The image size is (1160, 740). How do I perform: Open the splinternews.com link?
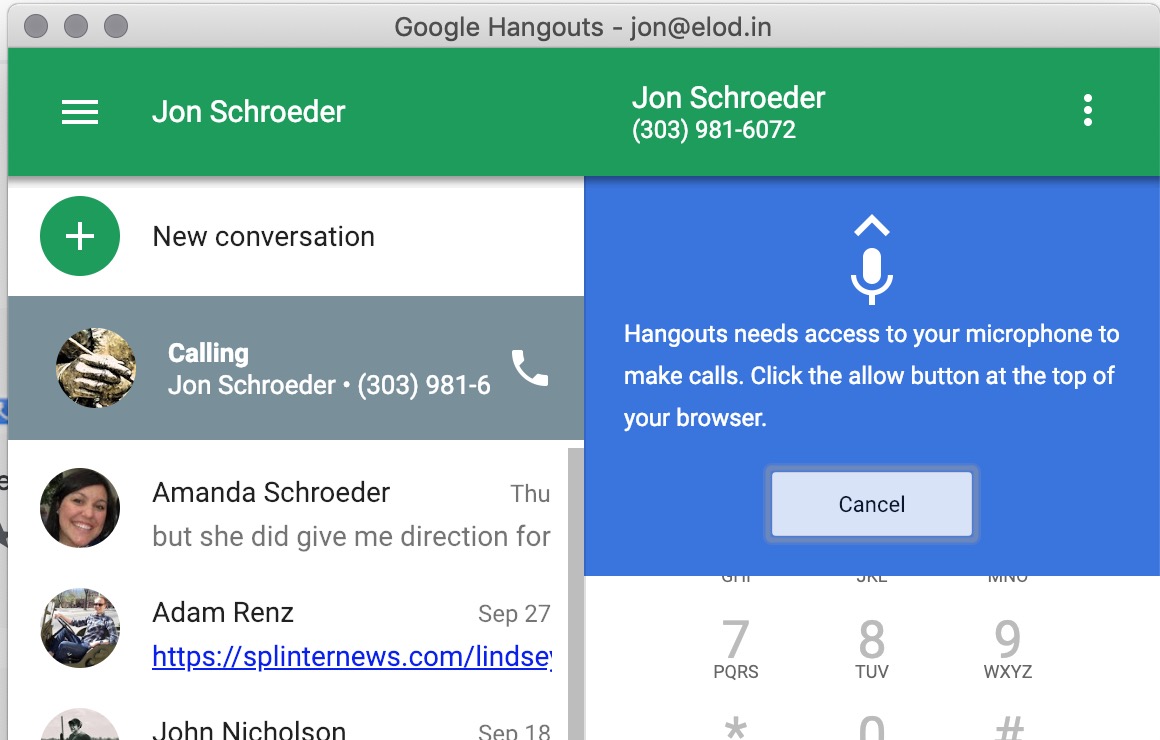352,656
